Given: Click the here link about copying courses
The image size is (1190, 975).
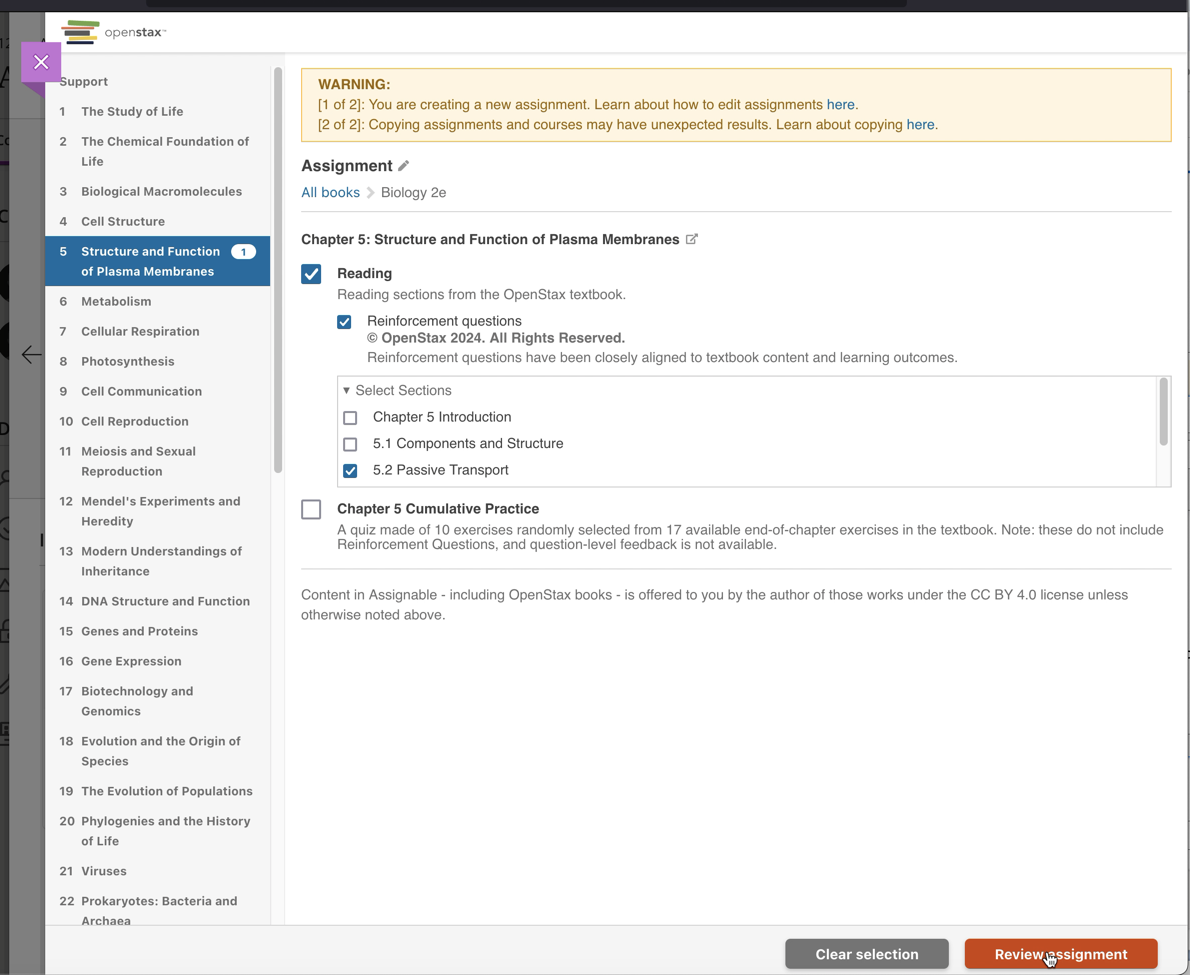Looking at the screenshot, I should [x=919, y=124].
